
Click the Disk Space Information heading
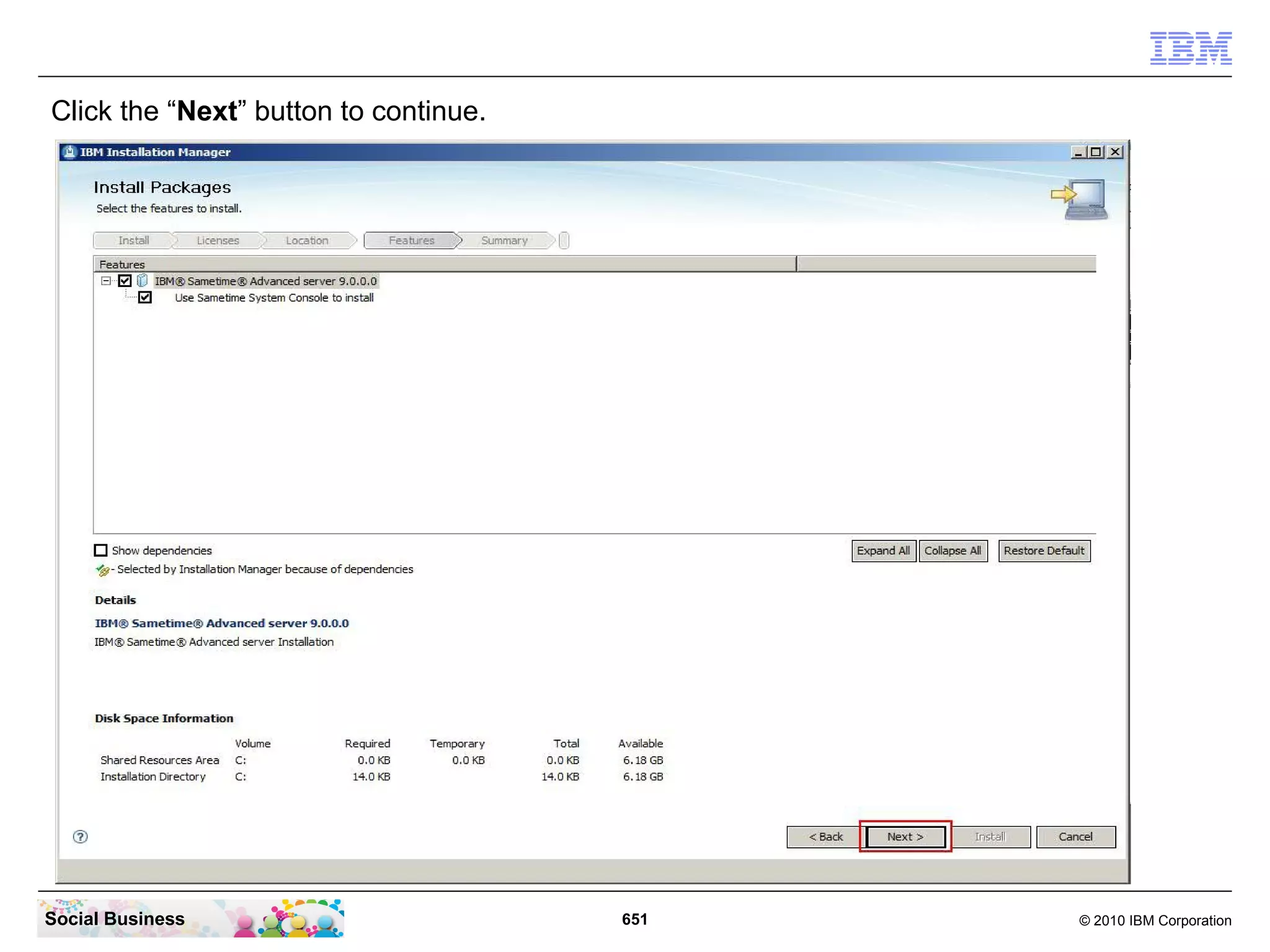(164, 718)
